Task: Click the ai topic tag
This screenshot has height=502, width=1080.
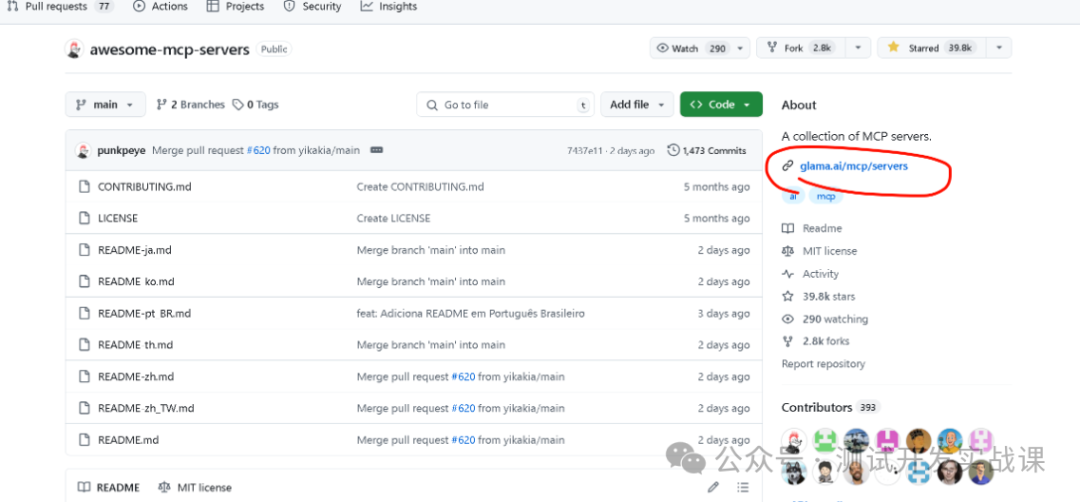Action: 792,196
